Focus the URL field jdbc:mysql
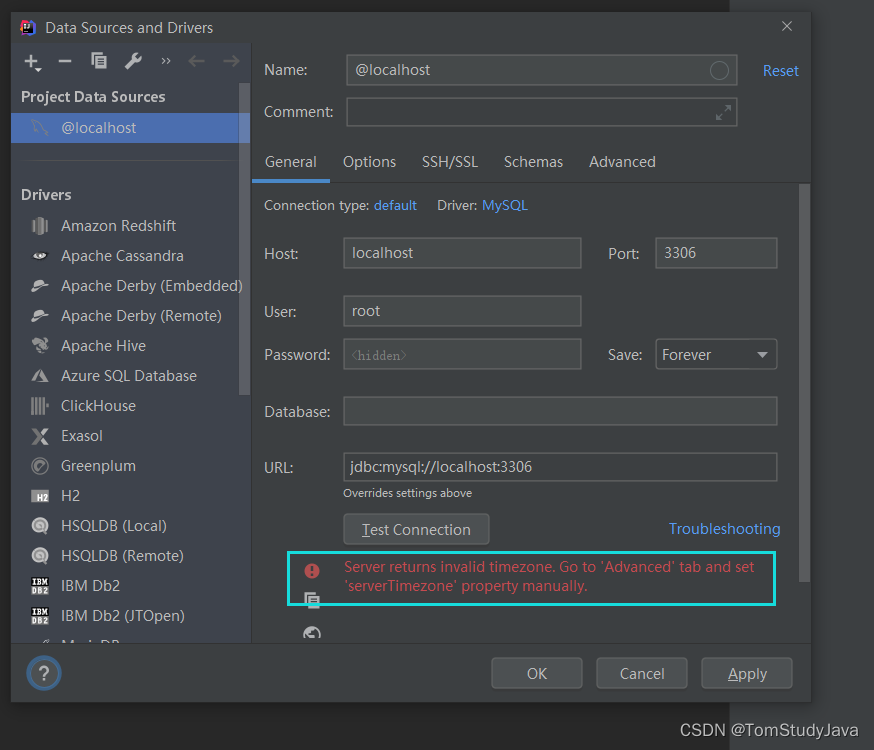Screen dimensions: 874x750 (x=560, y=467)
